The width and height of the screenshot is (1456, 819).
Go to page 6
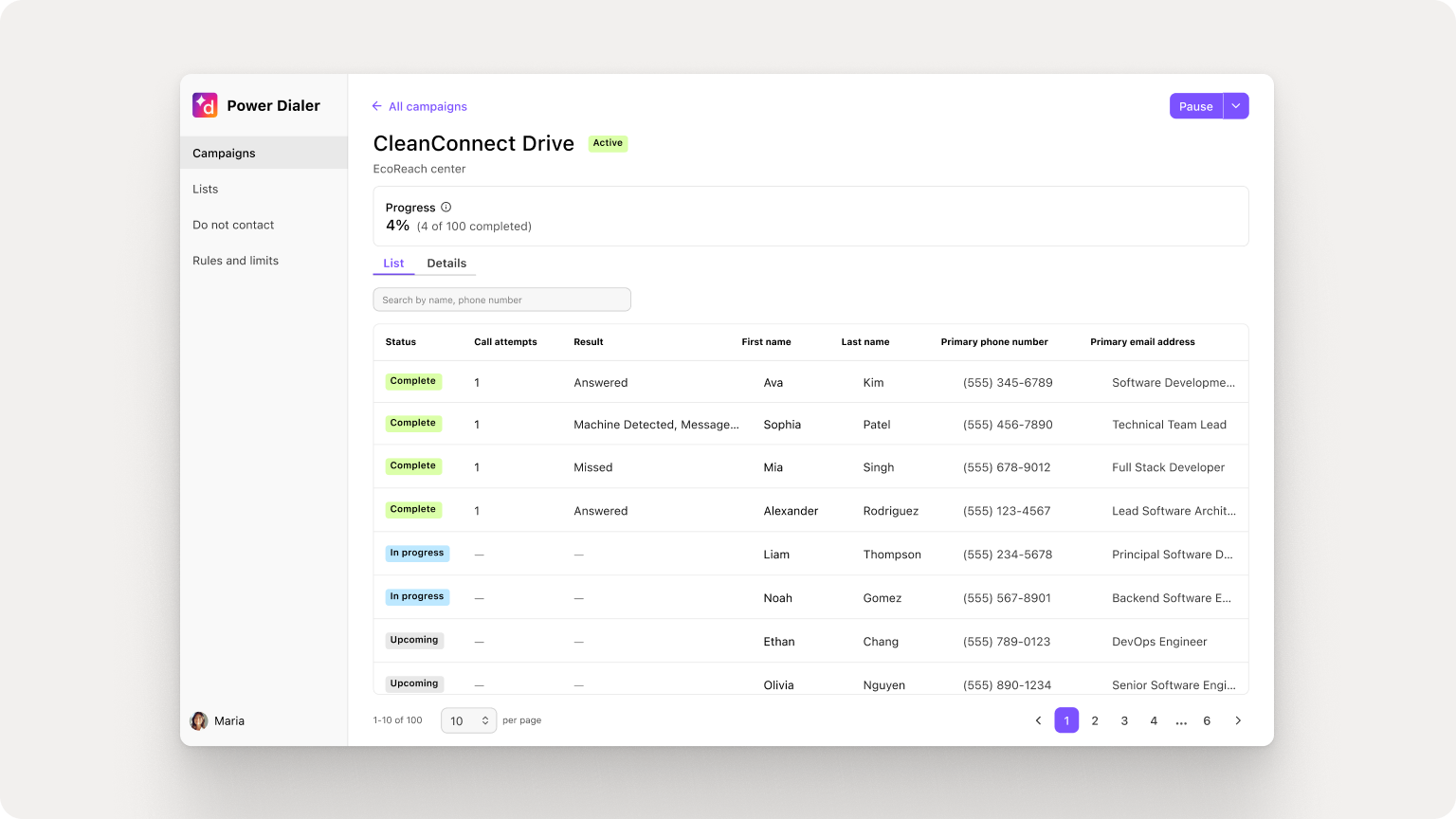1207,720
